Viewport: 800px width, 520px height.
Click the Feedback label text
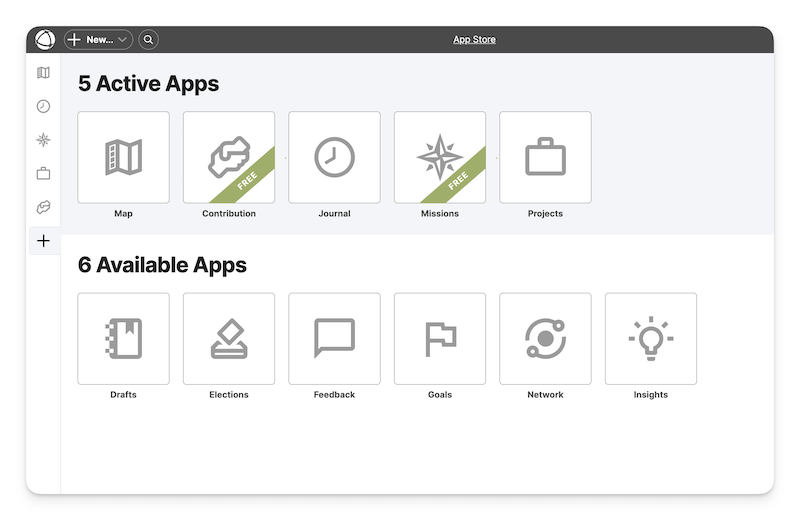[334, 394]
